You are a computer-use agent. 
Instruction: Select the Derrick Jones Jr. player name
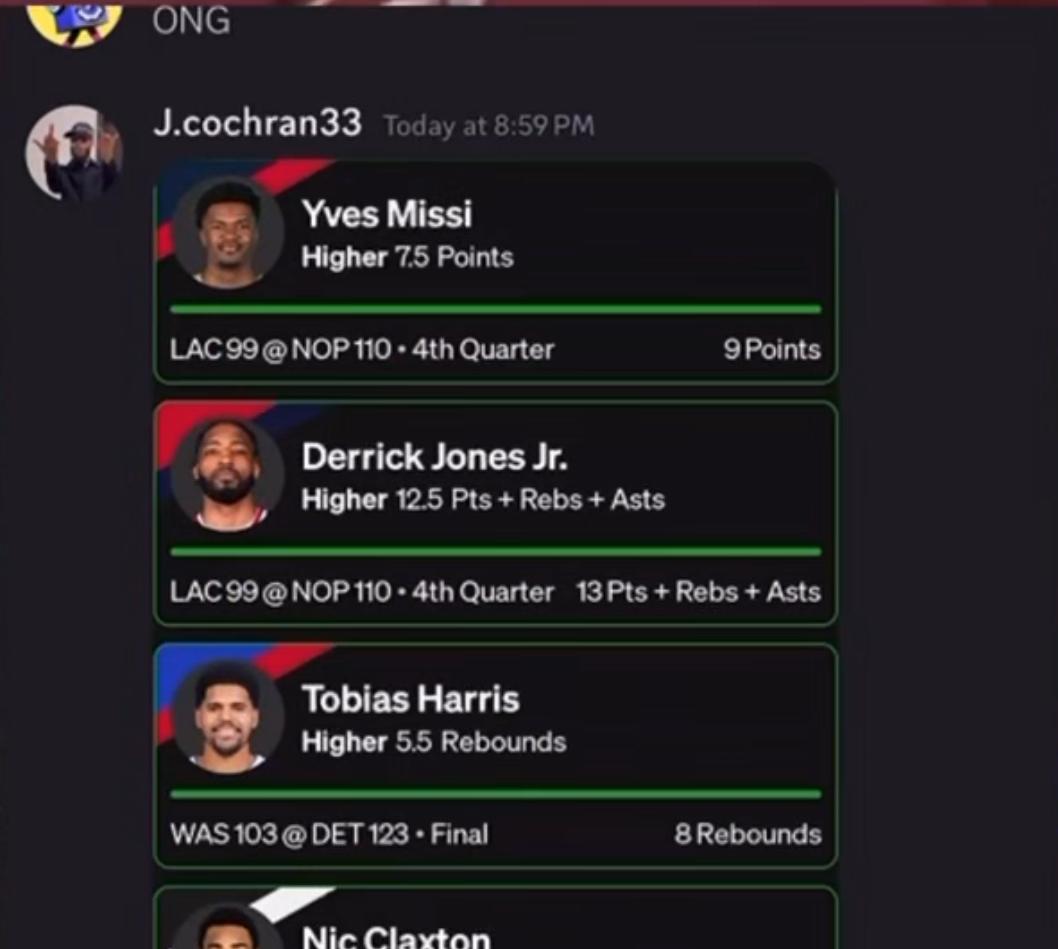(435, 457)
